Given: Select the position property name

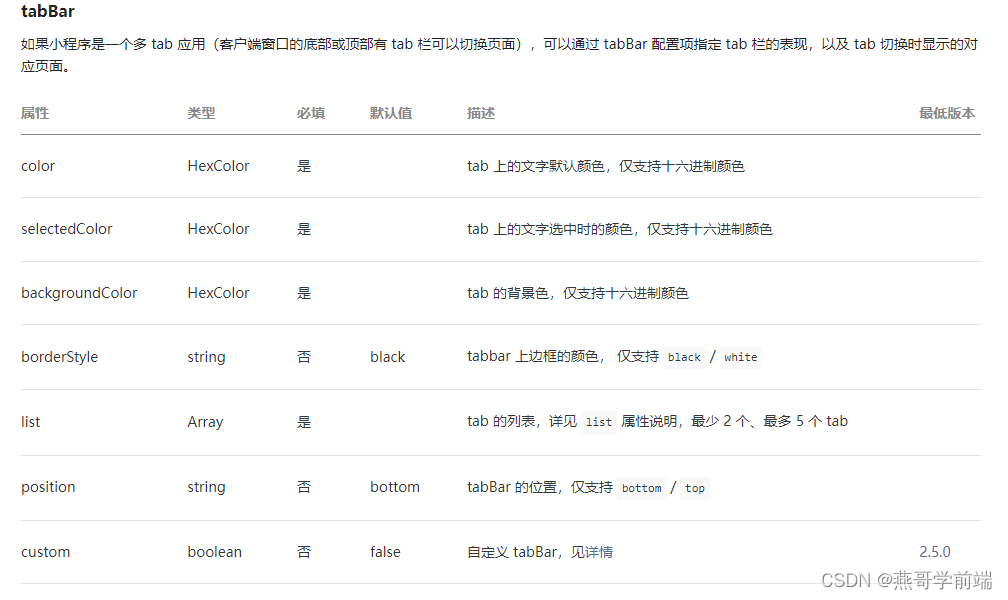Looking at the screenshot, I should 48,487.
